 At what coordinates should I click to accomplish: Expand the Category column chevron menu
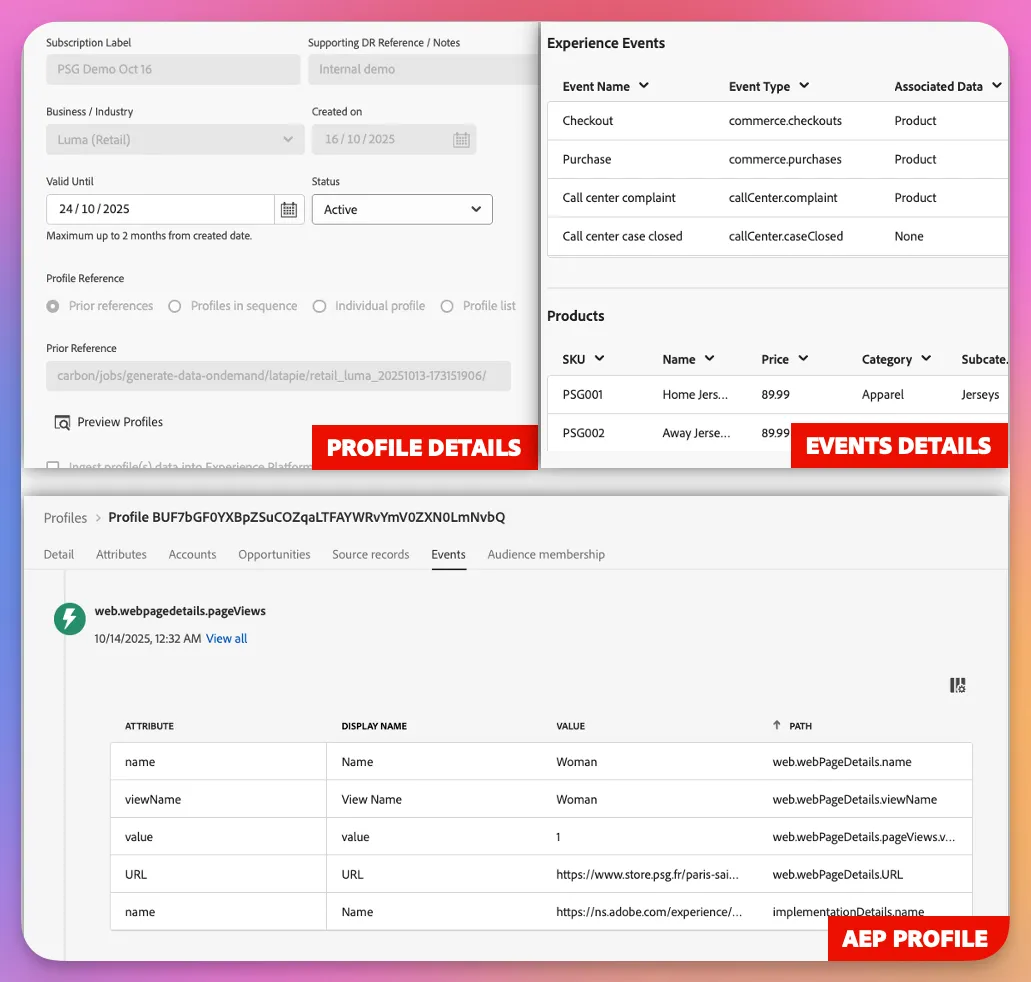tap(926, 358)
